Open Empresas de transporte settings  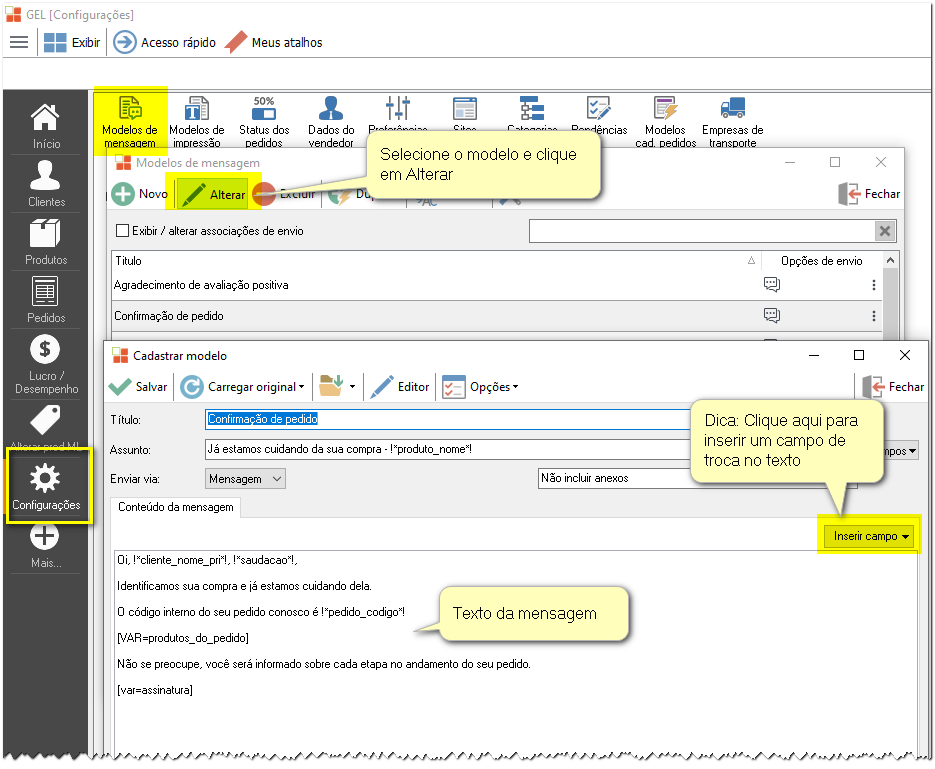coord(732,122)
